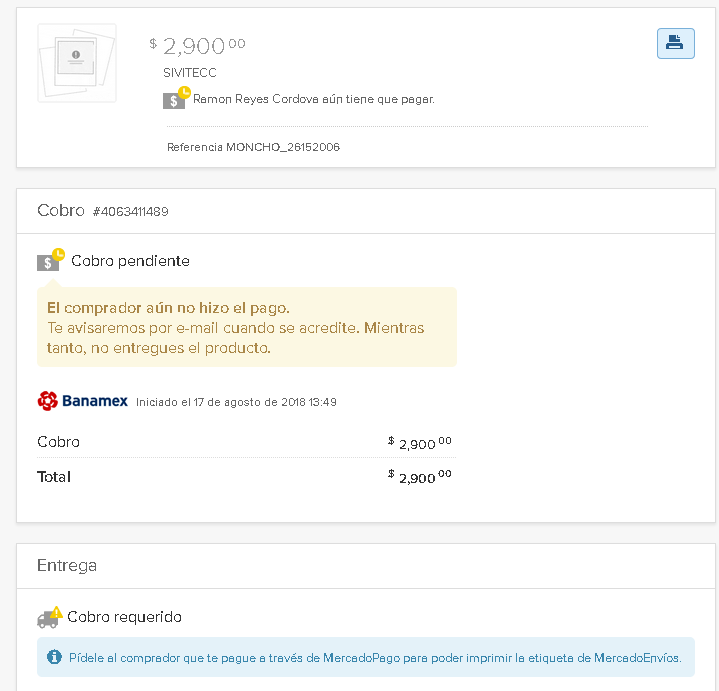This screenshot has height=691, width=719.
Task: Click the Entrega section heading
Action: [x=67, y=565]
